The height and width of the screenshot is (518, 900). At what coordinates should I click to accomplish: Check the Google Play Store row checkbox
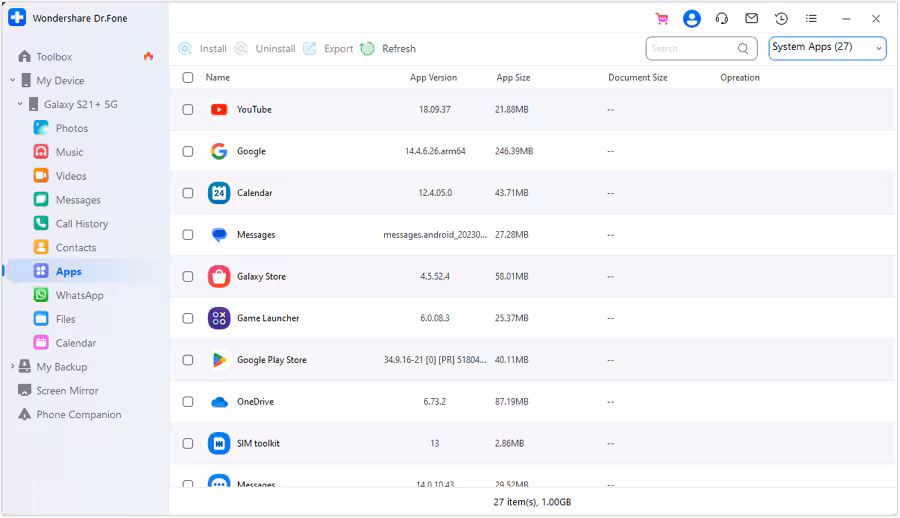click(x=188, y=360)
